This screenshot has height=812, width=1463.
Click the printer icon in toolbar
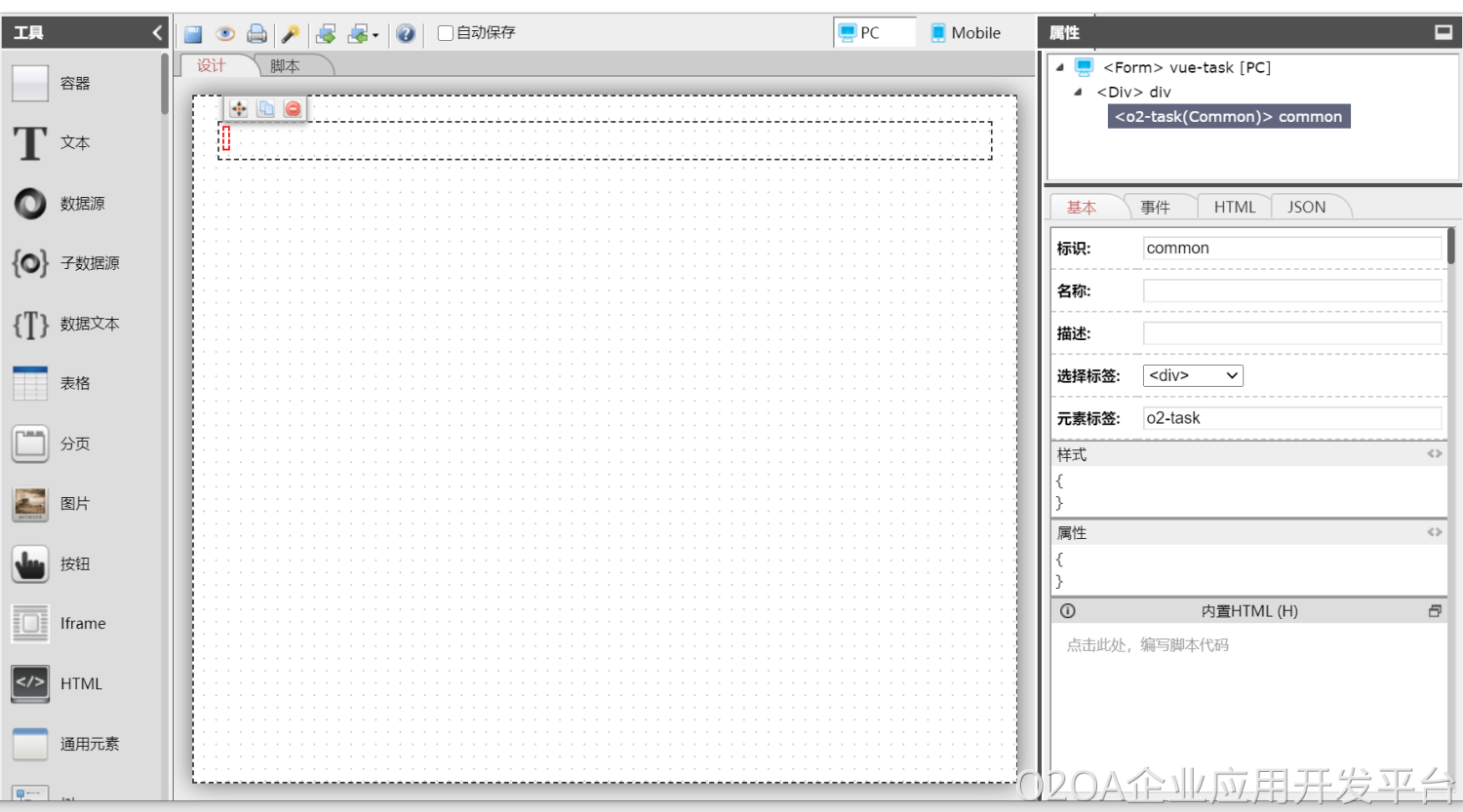coord(257,34)
